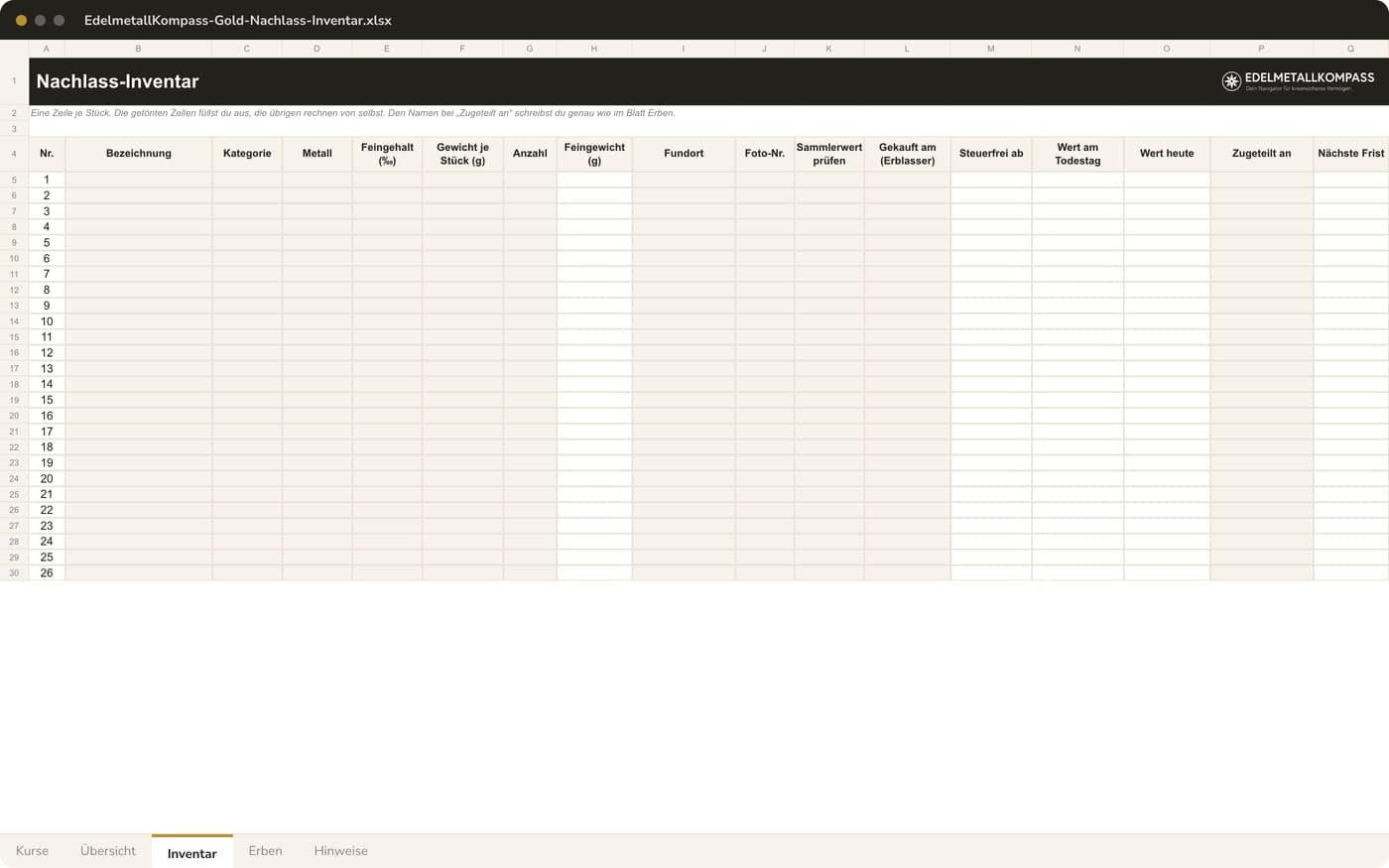Select the Metall cell in row Nr. 5
The height and width of the screenshot is (868, 1389).
click(317, 242)
